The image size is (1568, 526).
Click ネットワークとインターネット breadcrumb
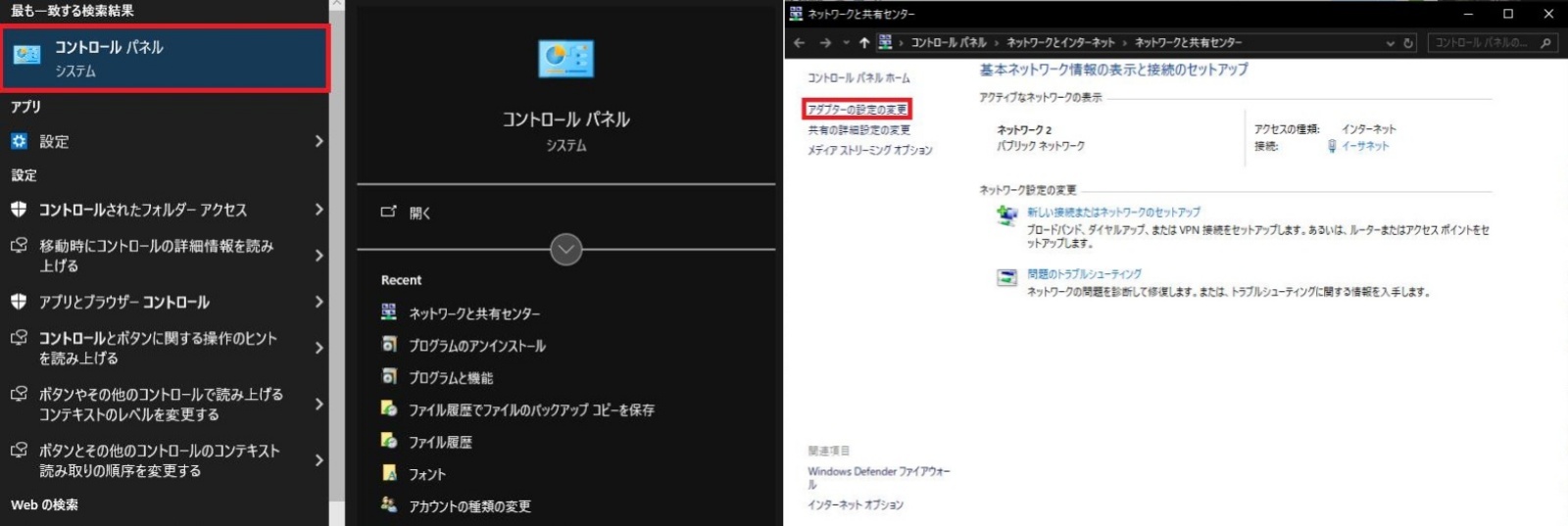coord(1060,43)
